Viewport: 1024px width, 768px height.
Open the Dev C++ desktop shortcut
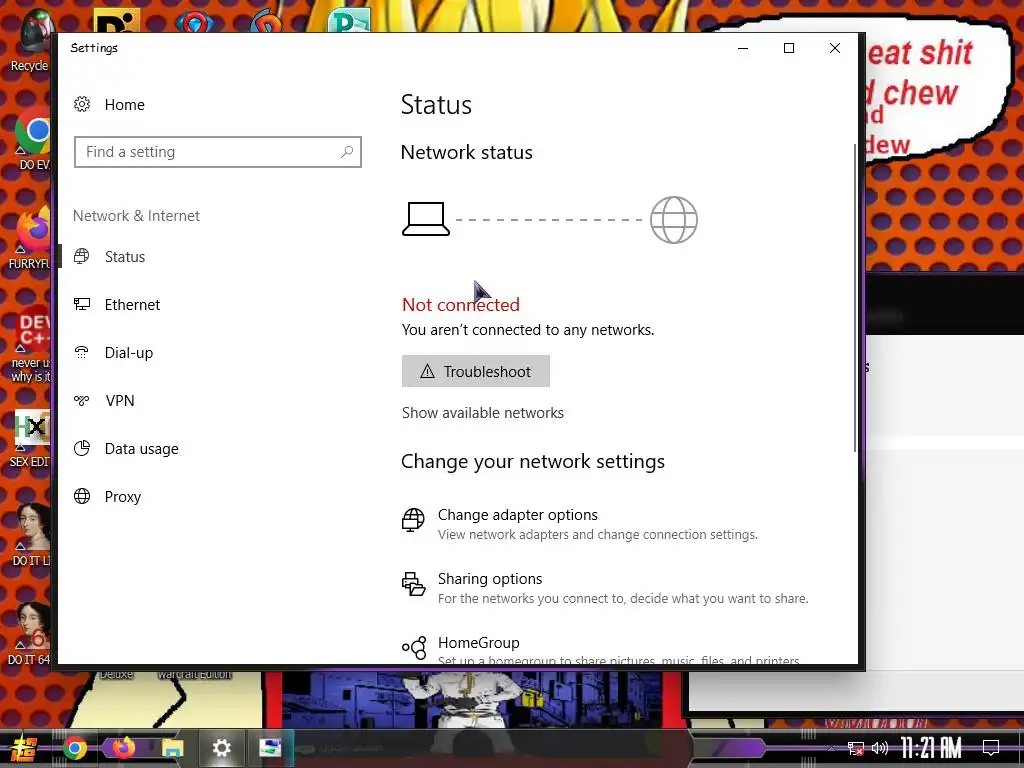coord(31,345)
